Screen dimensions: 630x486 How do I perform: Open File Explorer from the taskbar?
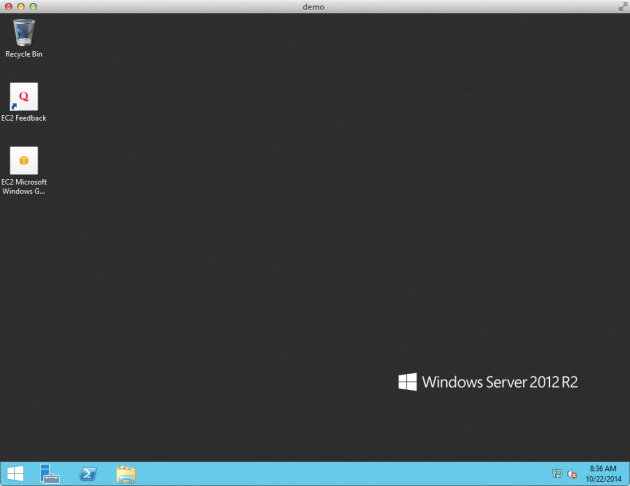(126, 474)
